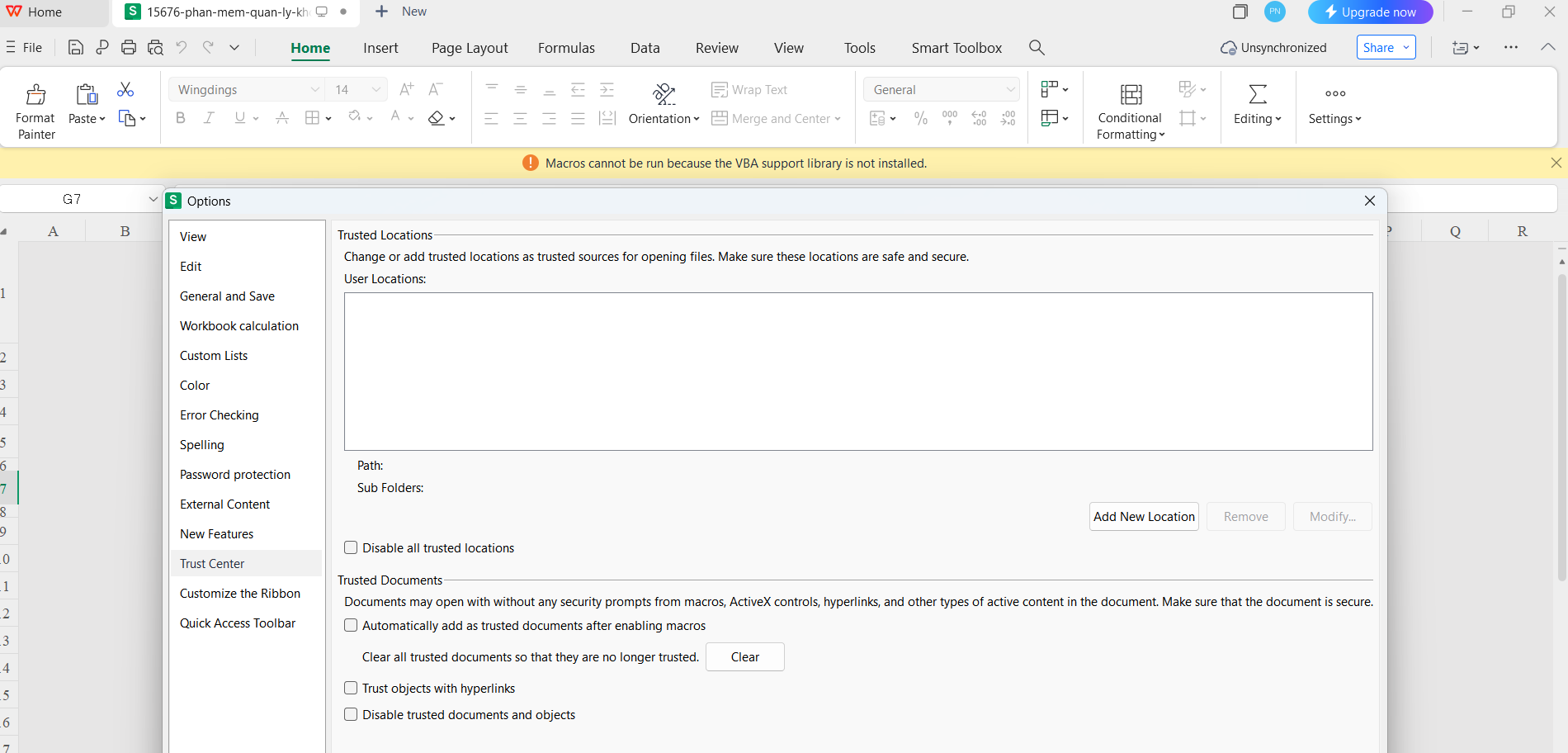Click the Add New Location button
The width and height of the screenshot is (1568, 753).
pos(1144,517)
